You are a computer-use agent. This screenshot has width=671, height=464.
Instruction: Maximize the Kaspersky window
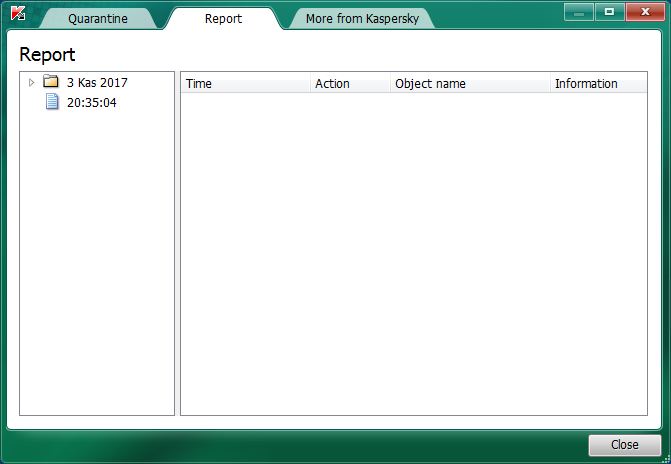[x=609, y=12]
